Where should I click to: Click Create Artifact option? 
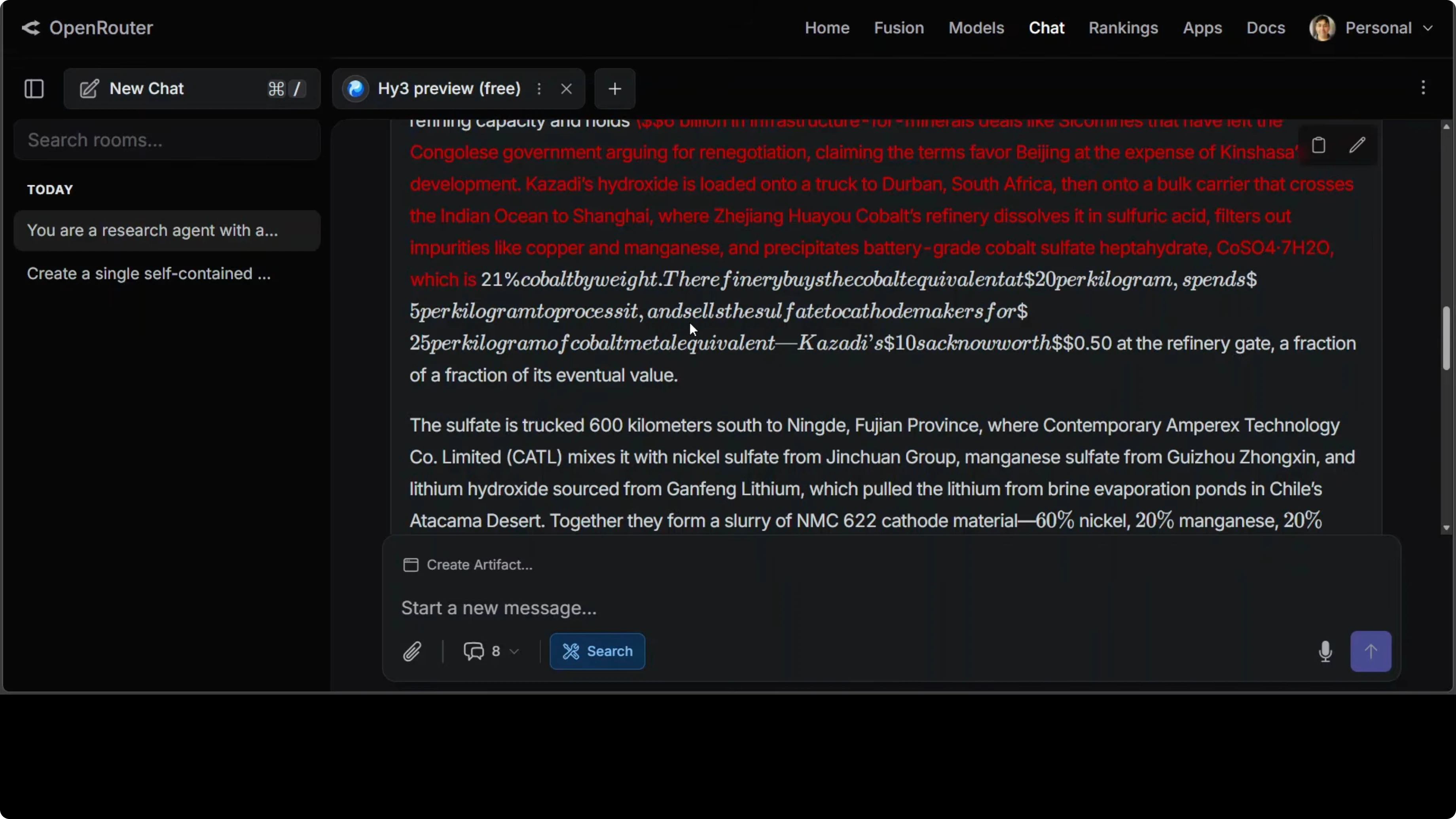pos(468,565)
